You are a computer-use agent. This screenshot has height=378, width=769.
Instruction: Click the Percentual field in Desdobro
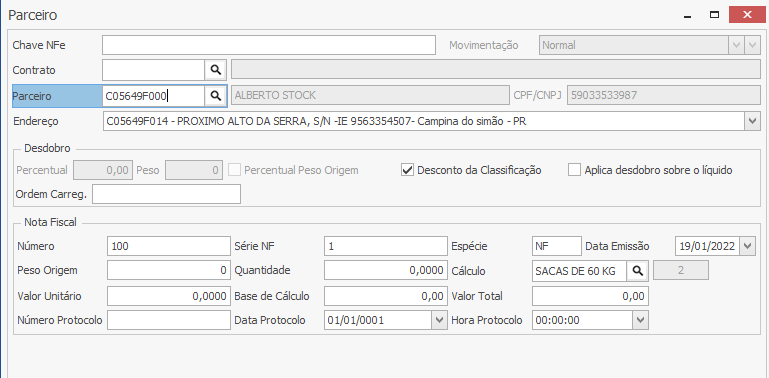click(x=103, y=170)
